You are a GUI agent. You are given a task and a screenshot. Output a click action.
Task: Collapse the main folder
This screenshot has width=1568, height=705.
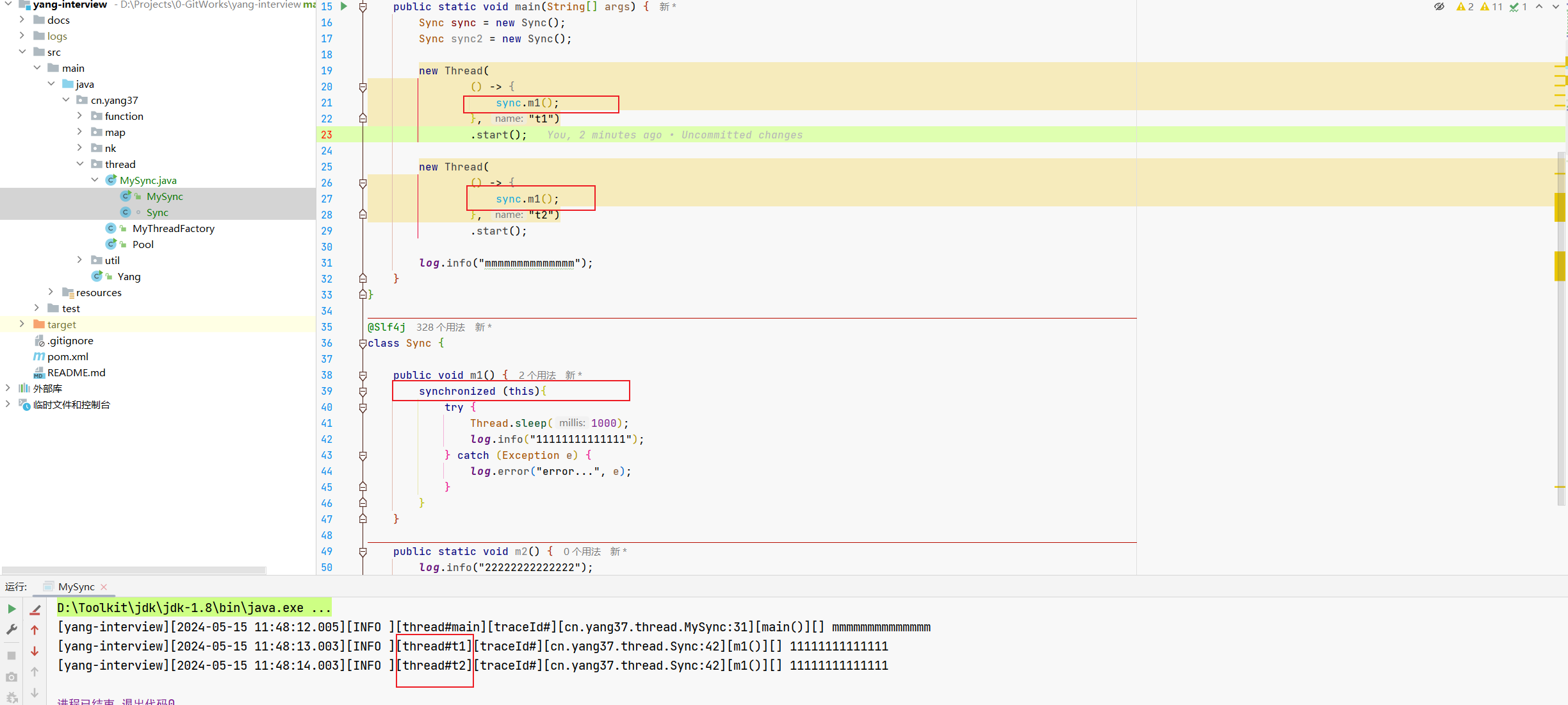(x=37, y=68)
